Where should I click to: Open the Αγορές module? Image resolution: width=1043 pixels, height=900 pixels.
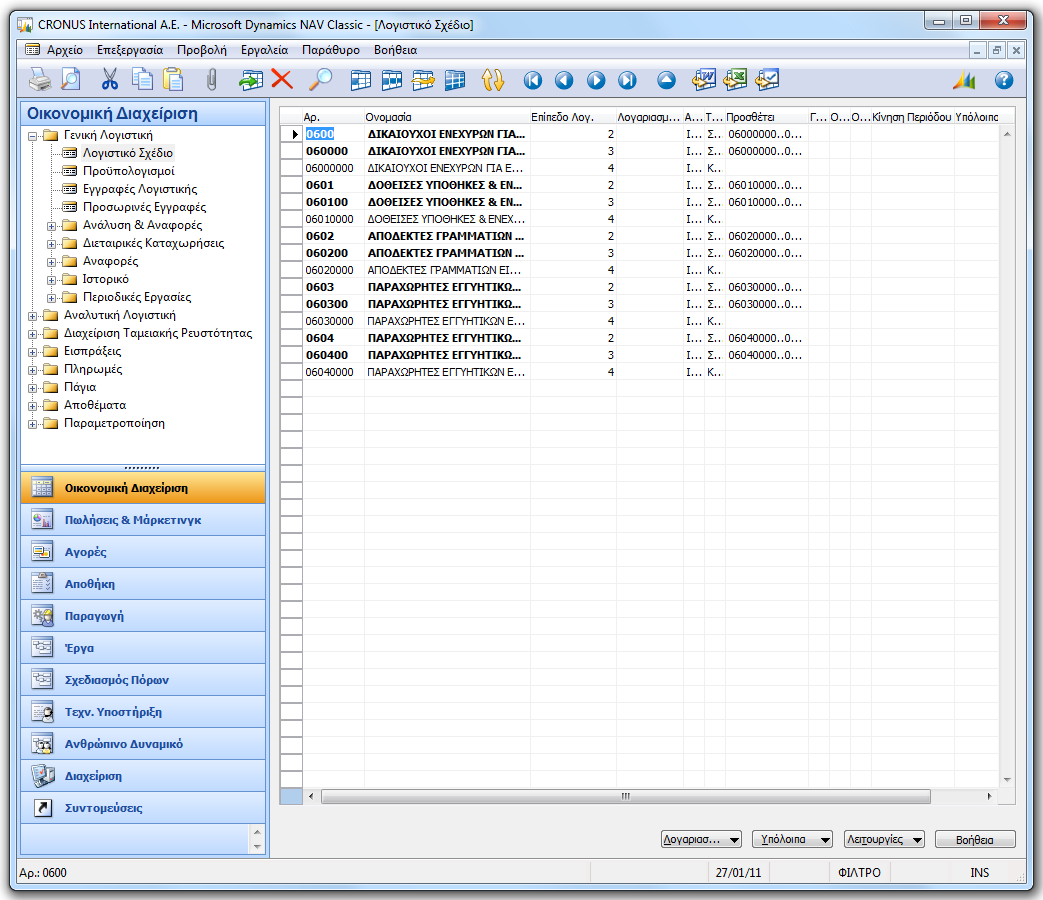143,552
